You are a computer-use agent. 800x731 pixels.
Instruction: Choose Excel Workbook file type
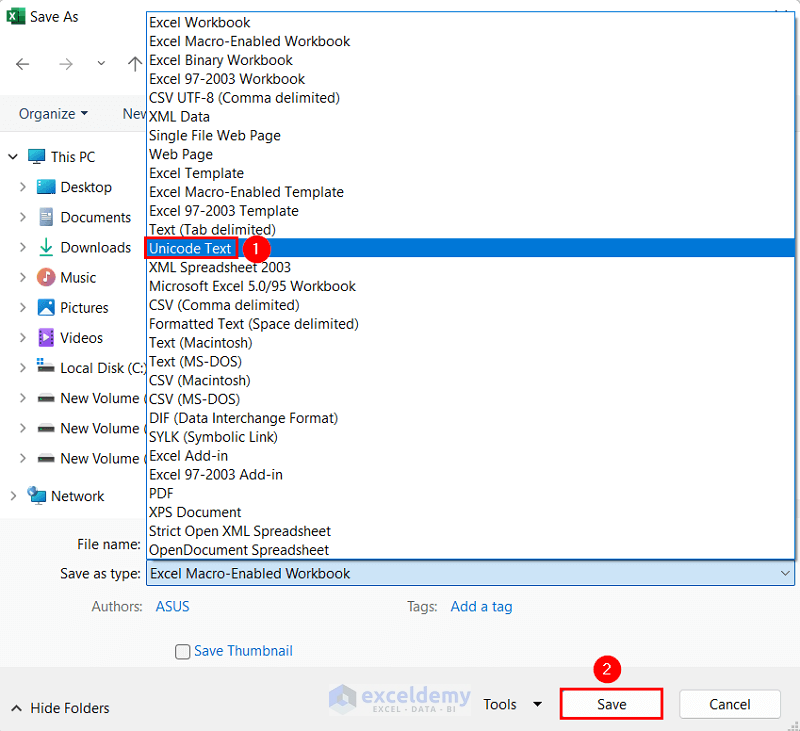click(470, 22)
